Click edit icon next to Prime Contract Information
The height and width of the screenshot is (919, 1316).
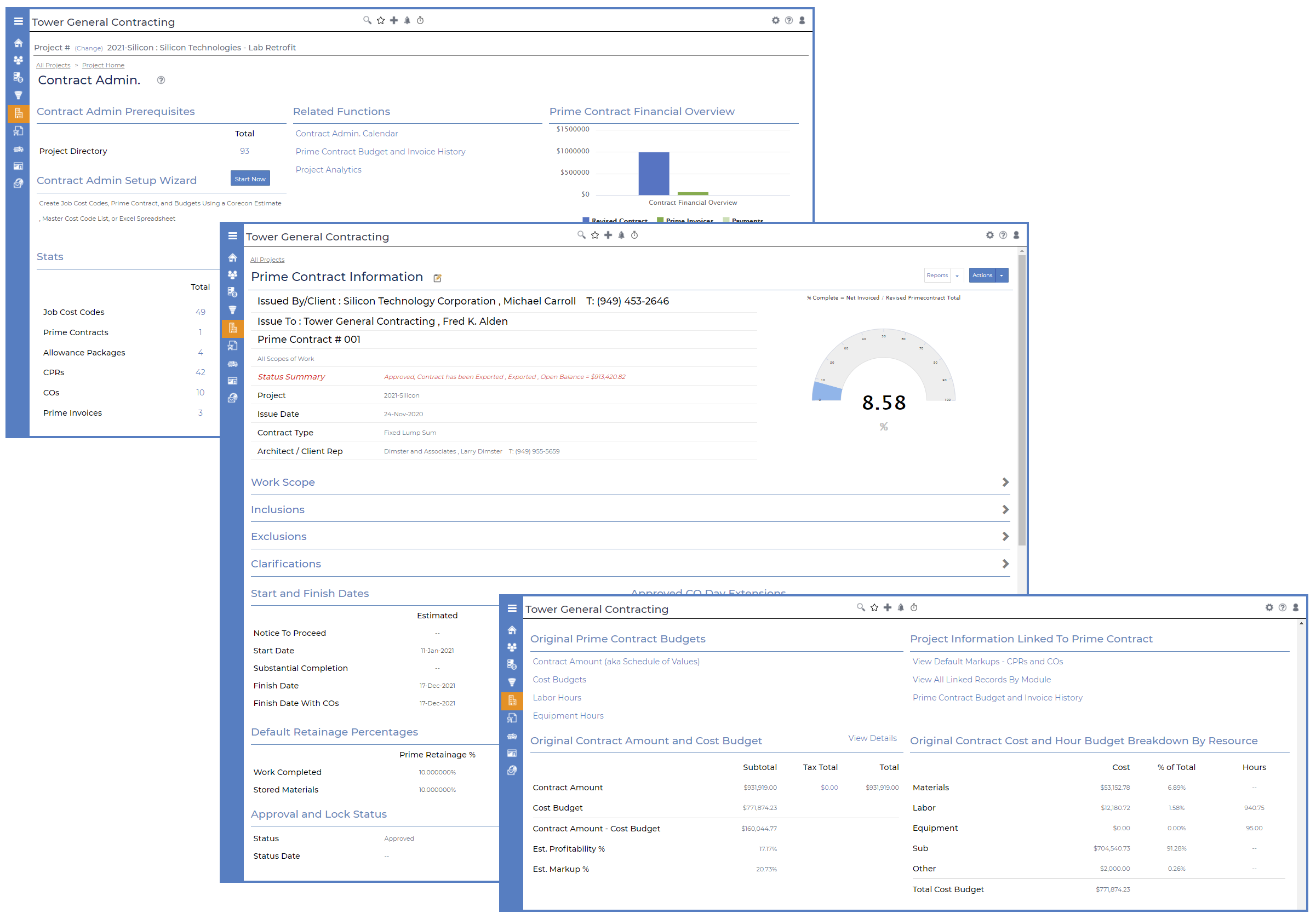[437, 278]
